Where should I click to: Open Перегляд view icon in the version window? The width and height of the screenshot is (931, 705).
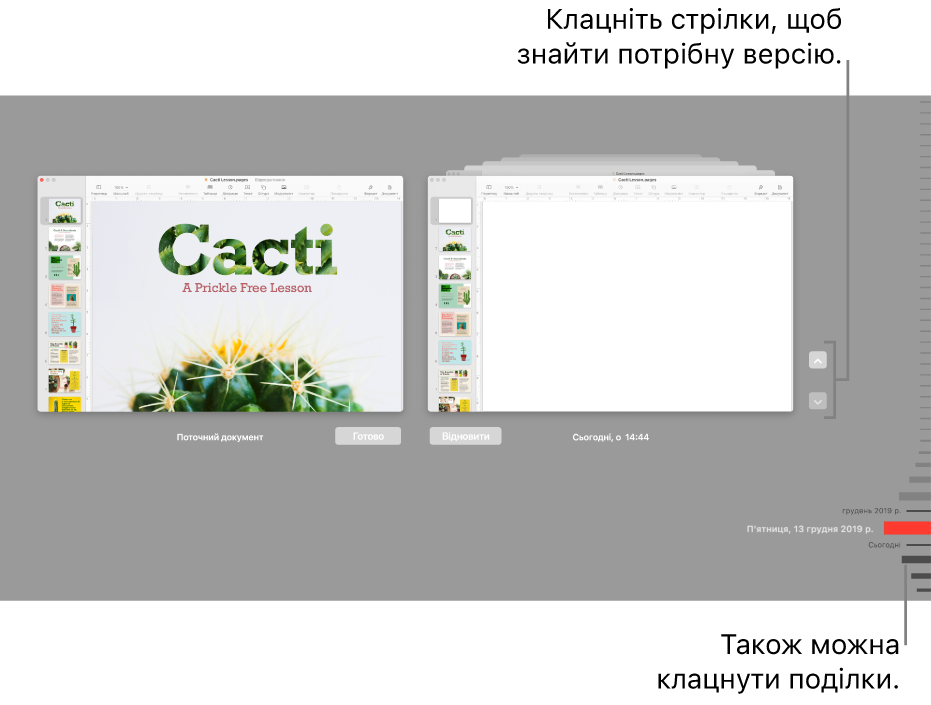pyautogui.click(x=489, y=187)
